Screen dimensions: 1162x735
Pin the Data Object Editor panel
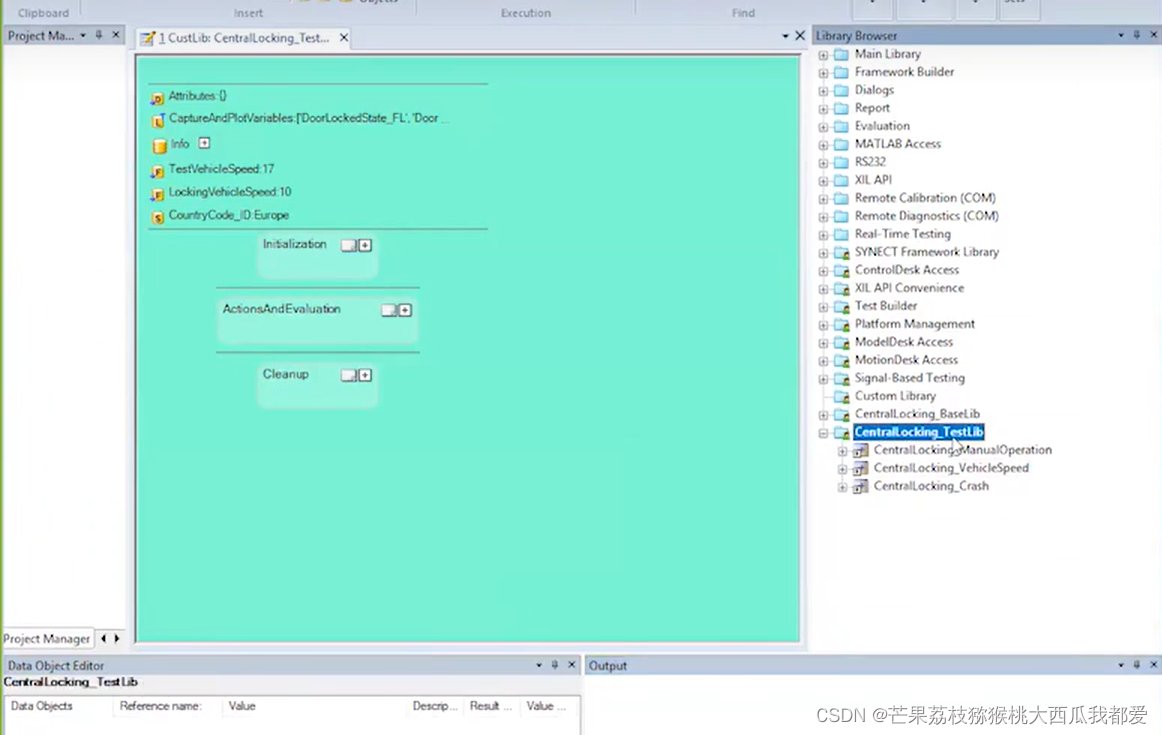[x=554, y=665]
